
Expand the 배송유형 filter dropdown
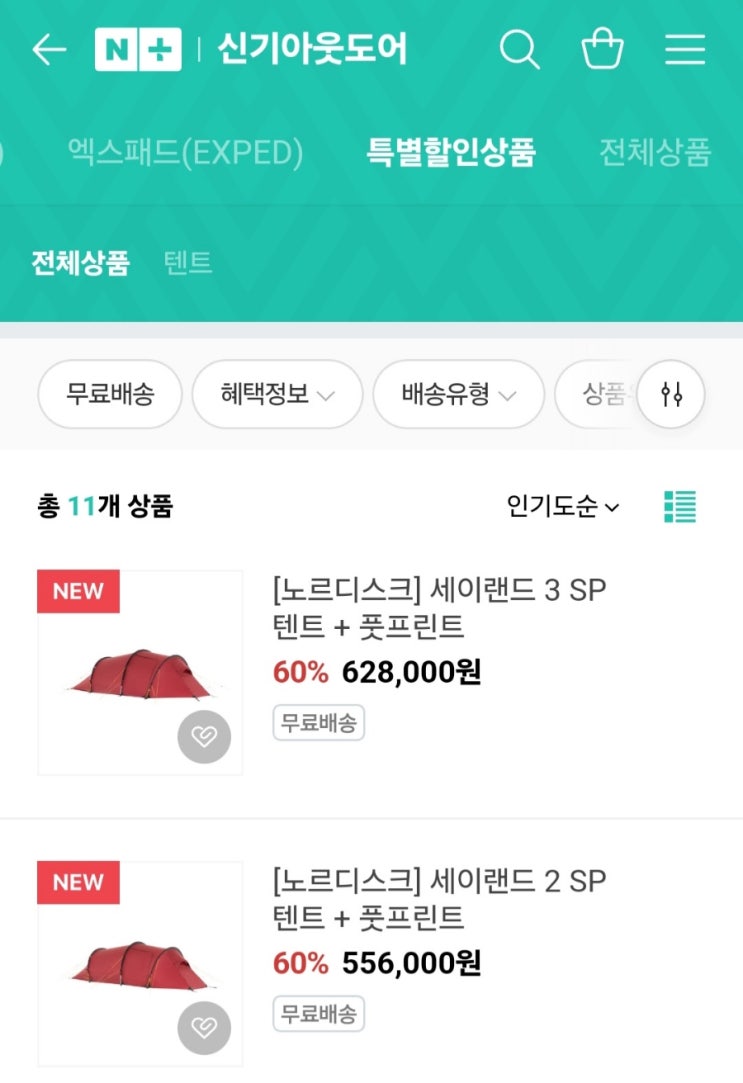pyautogui.click(x=459, y=394)
